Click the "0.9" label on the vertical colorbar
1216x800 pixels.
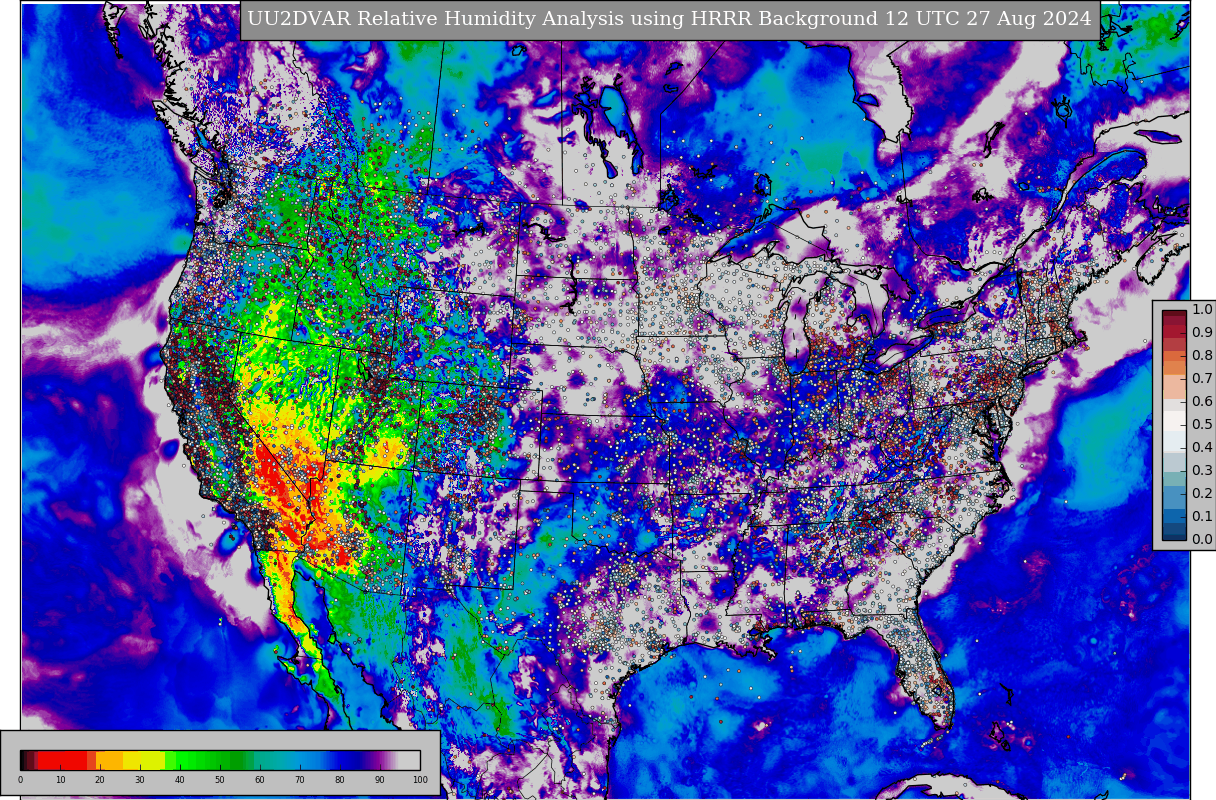click(x=1202, y=333)
